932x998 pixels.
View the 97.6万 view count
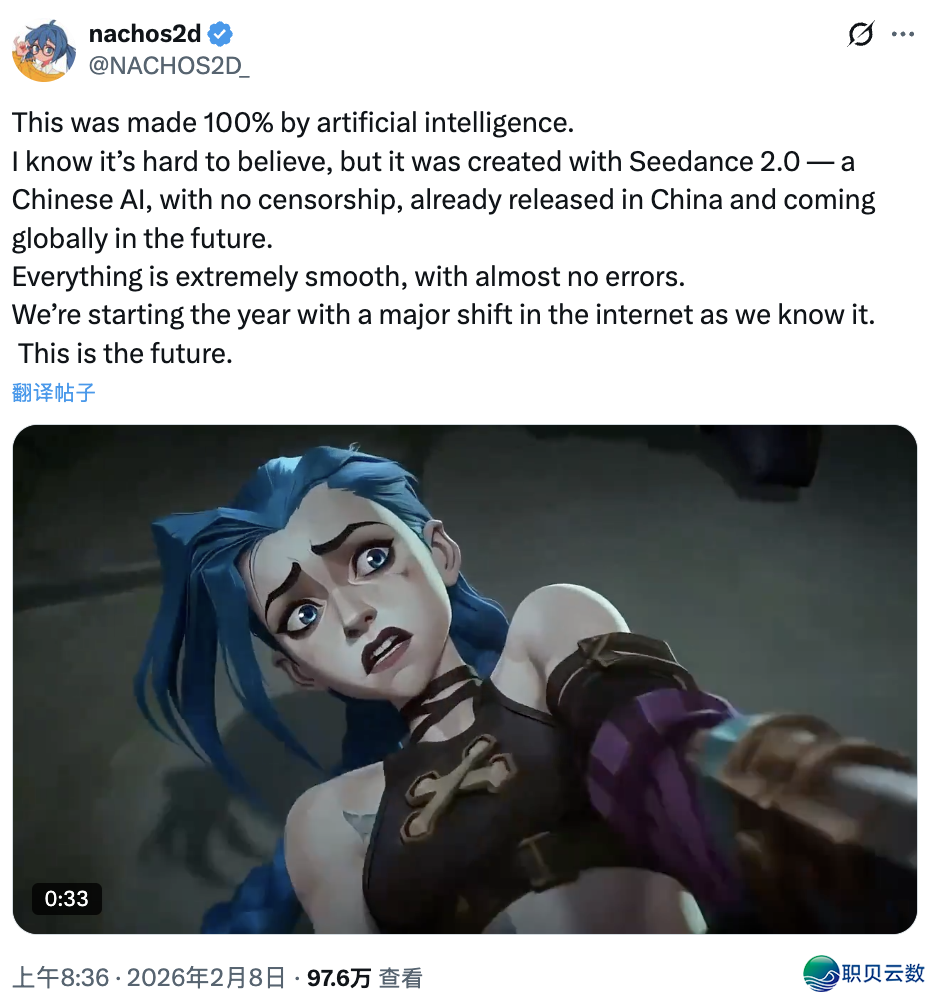click(339, 978)
